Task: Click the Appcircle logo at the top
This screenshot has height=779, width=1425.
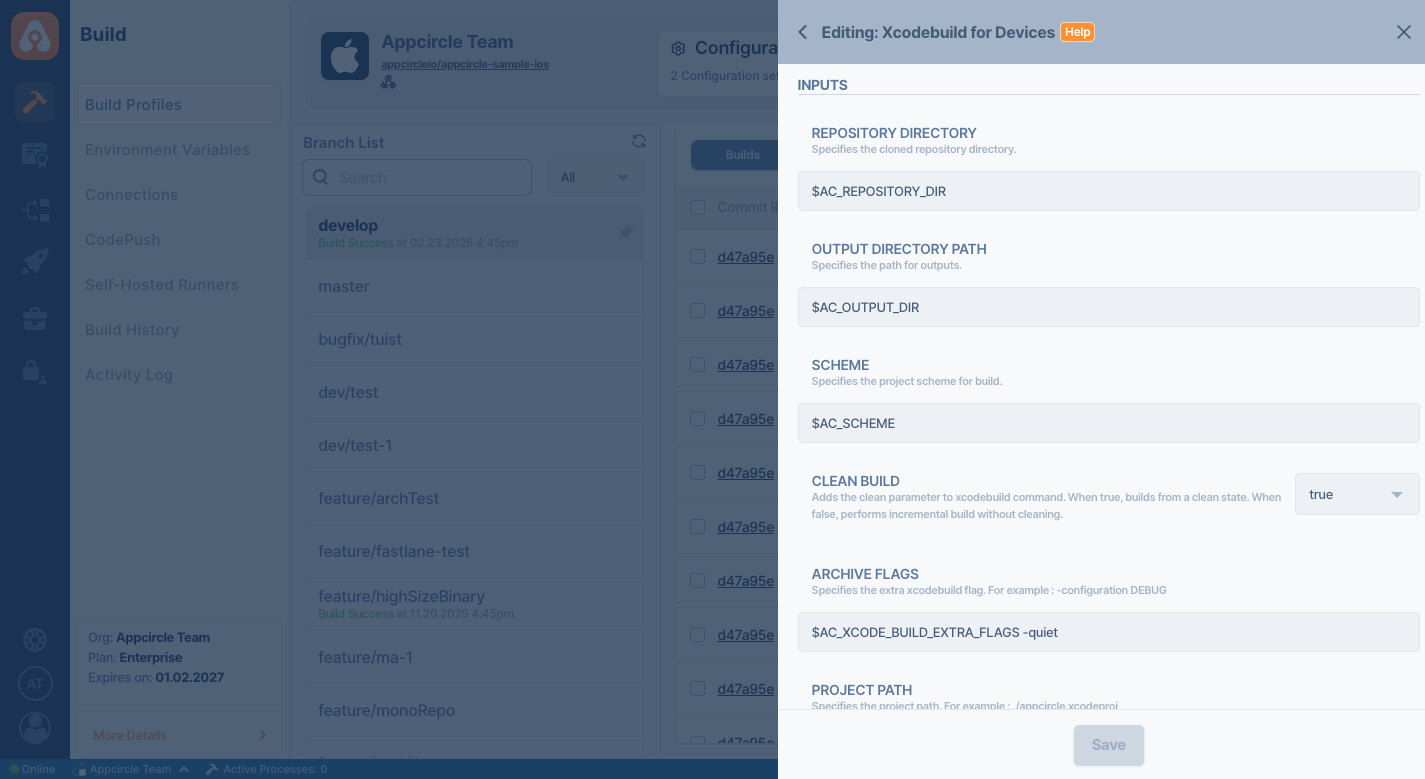Action: point(35,35)
